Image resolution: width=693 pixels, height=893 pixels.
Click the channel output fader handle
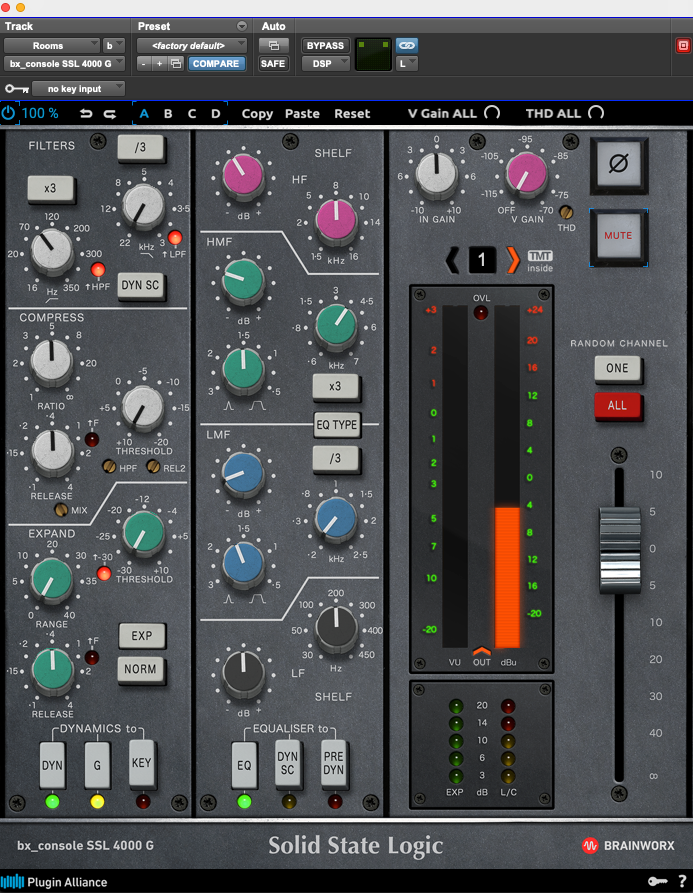620,551
